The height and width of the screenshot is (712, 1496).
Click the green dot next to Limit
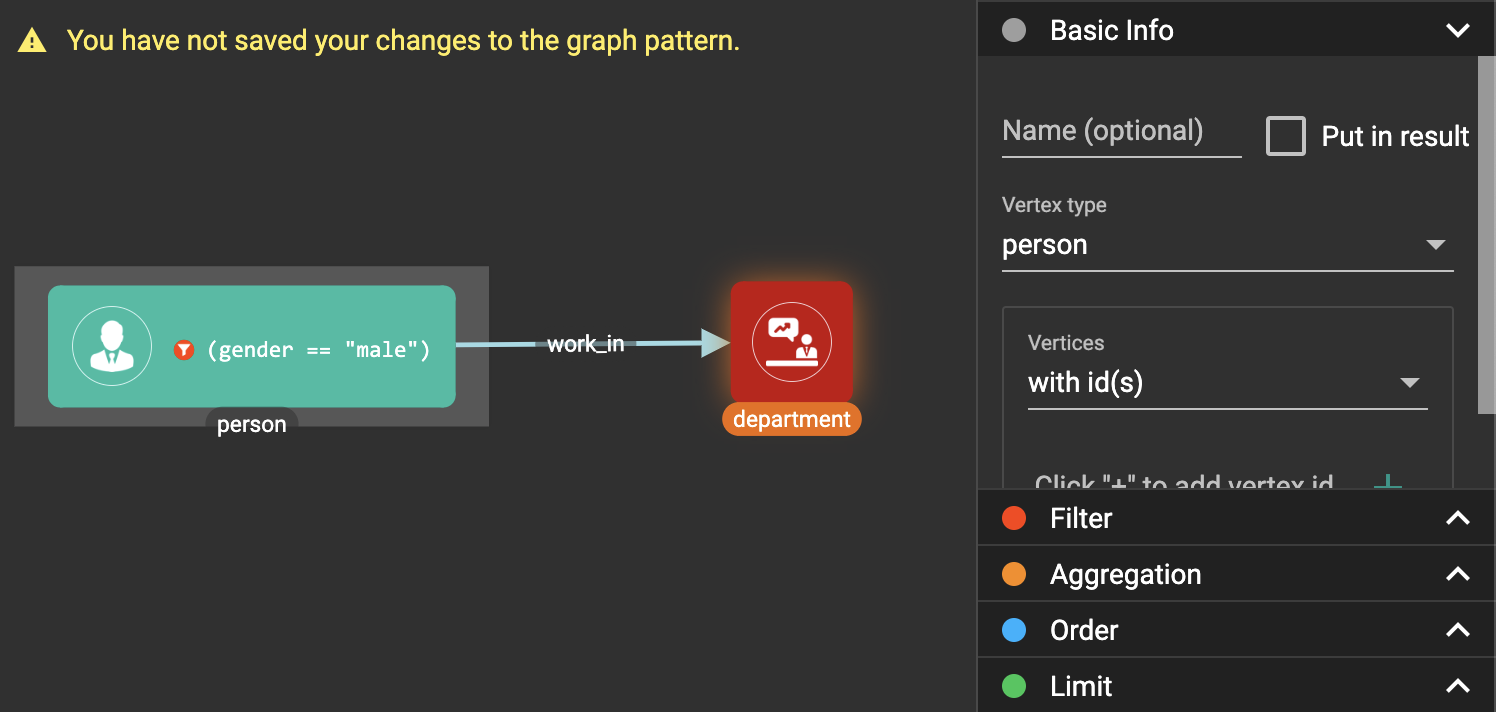coord(1014,686)
